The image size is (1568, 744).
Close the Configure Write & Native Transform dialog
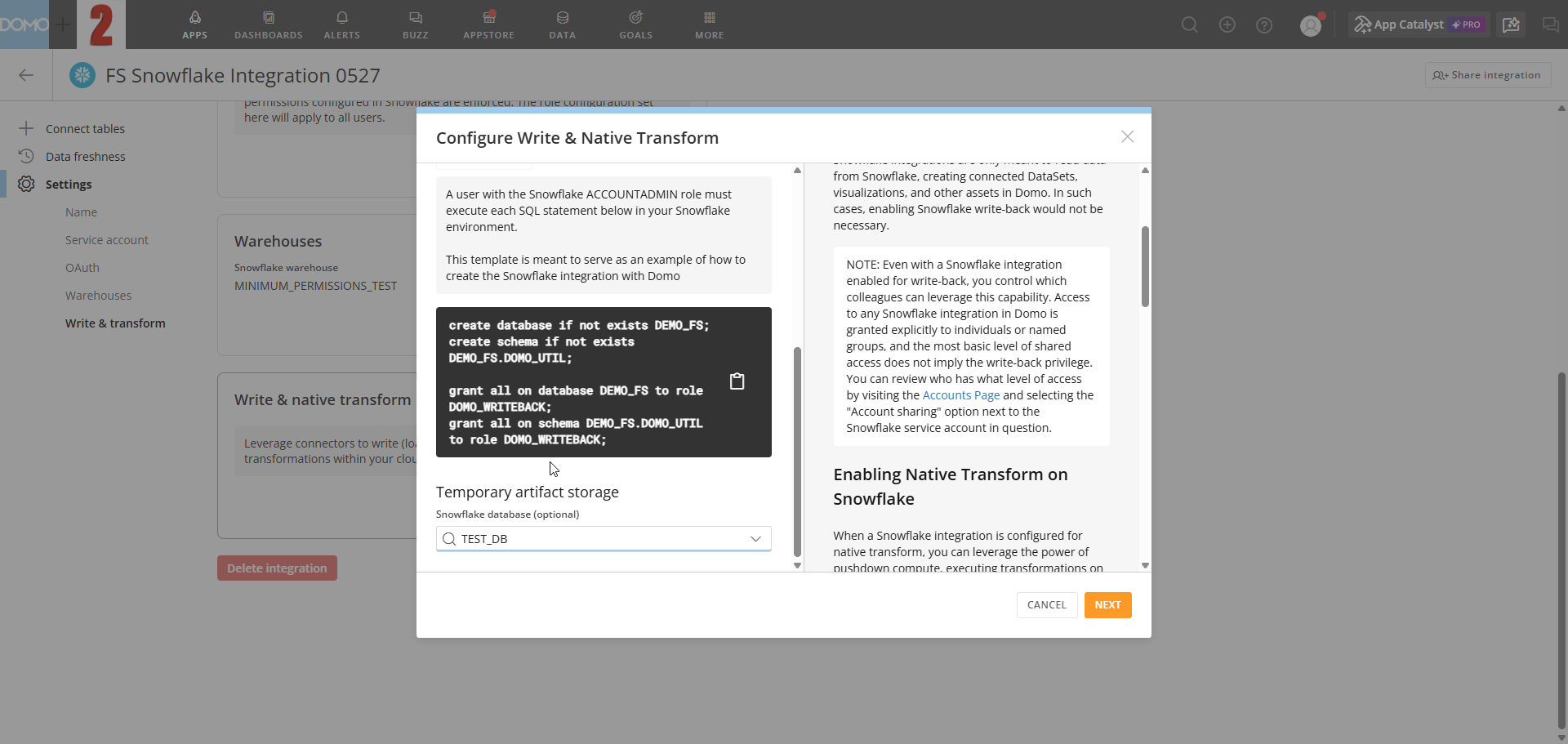[x=1127, y=136]
